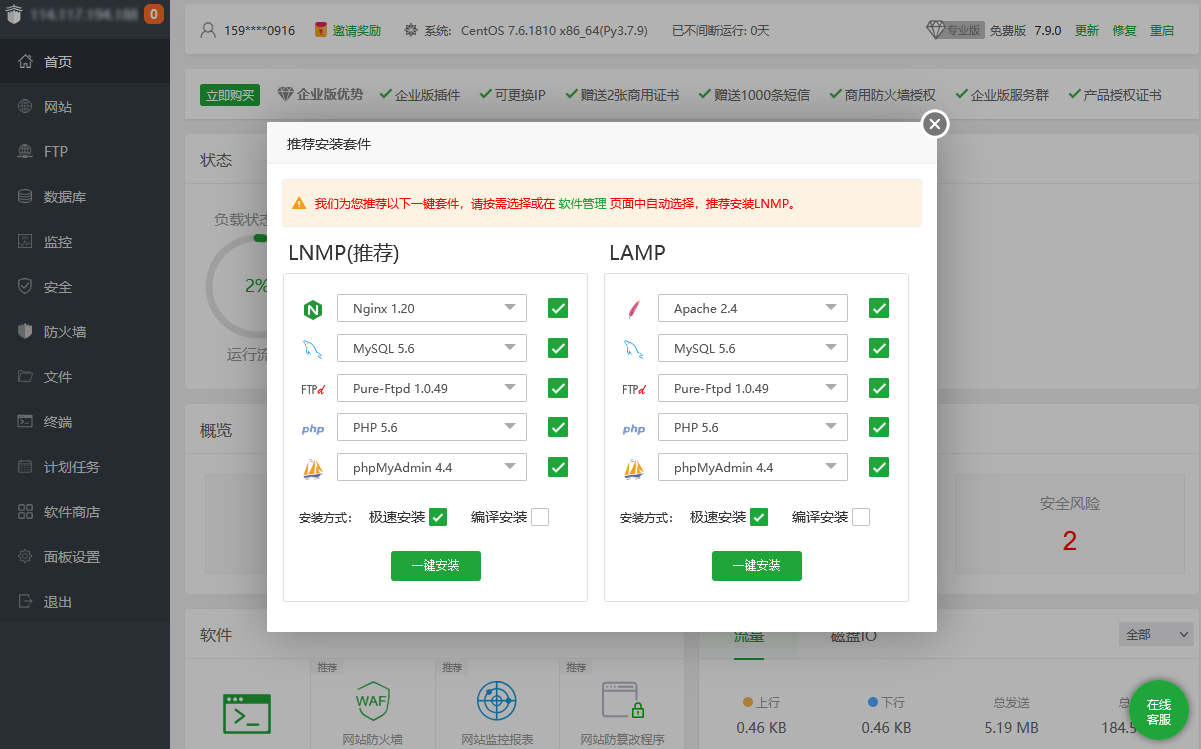Click the 重启 link in header
This screenshot has width=1201, height=749.
[1162, 30]
